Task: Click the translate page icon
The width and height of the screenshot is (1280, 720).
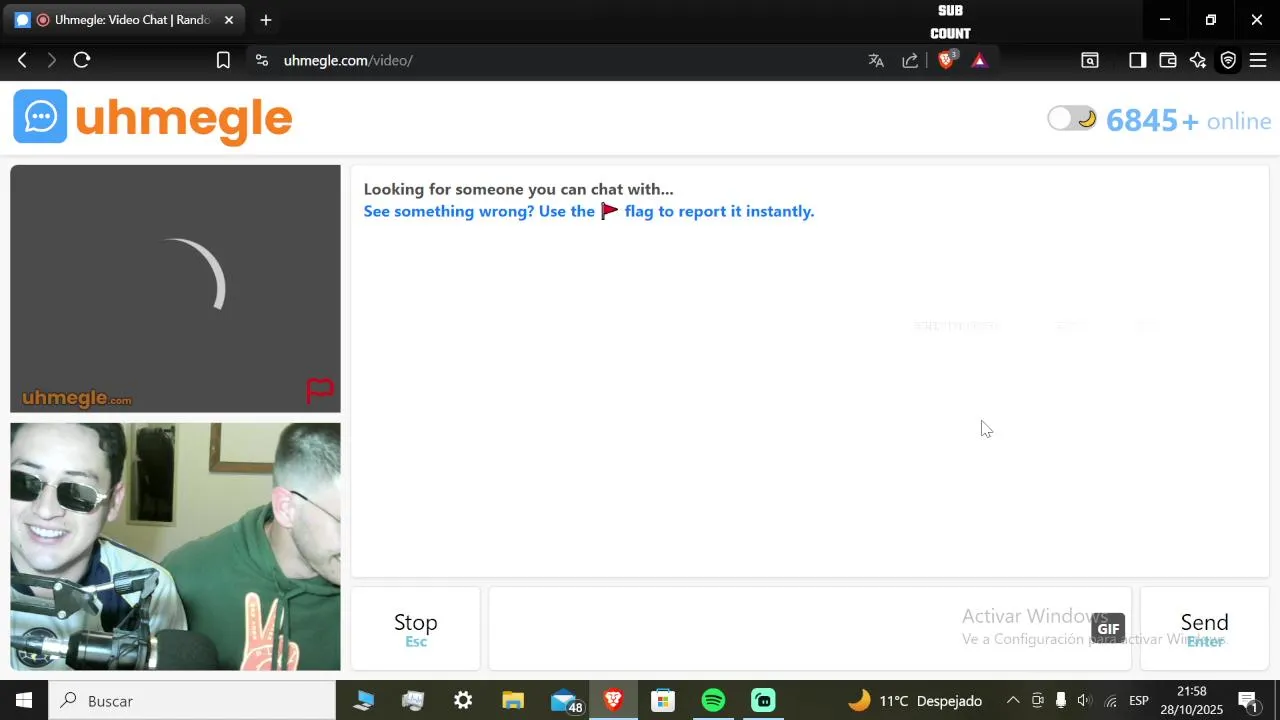Action: pyautogui.click(x=876, y=60)
